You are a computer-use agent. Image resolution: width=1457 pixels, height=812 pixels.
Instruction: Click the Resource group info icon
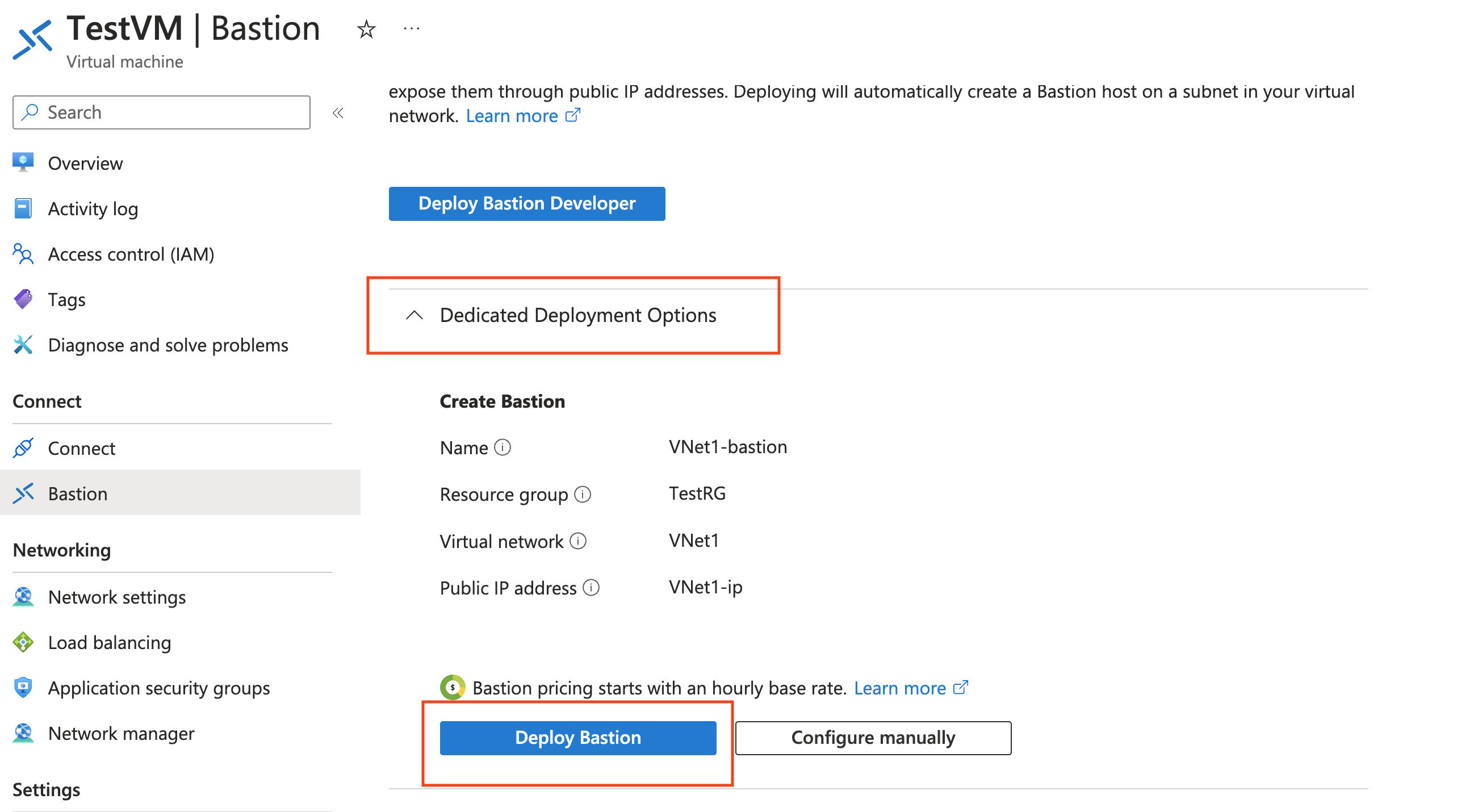click(x=583, y=494)
